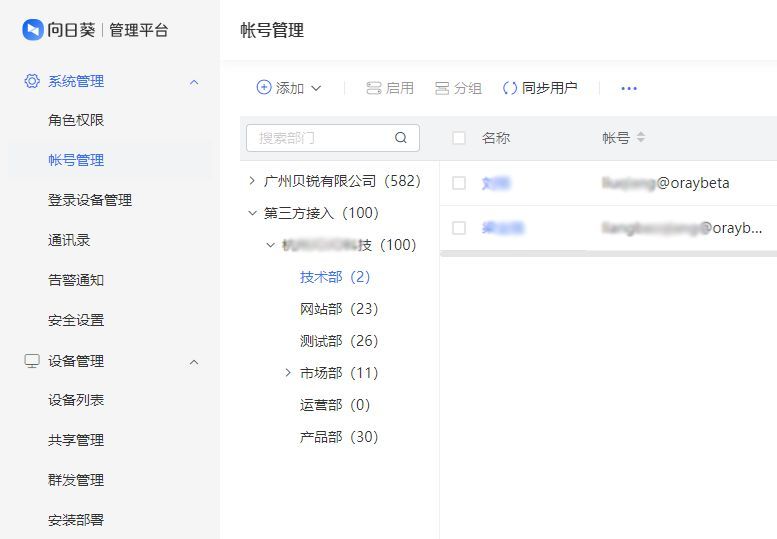Open the second blurred user name link

502,228
